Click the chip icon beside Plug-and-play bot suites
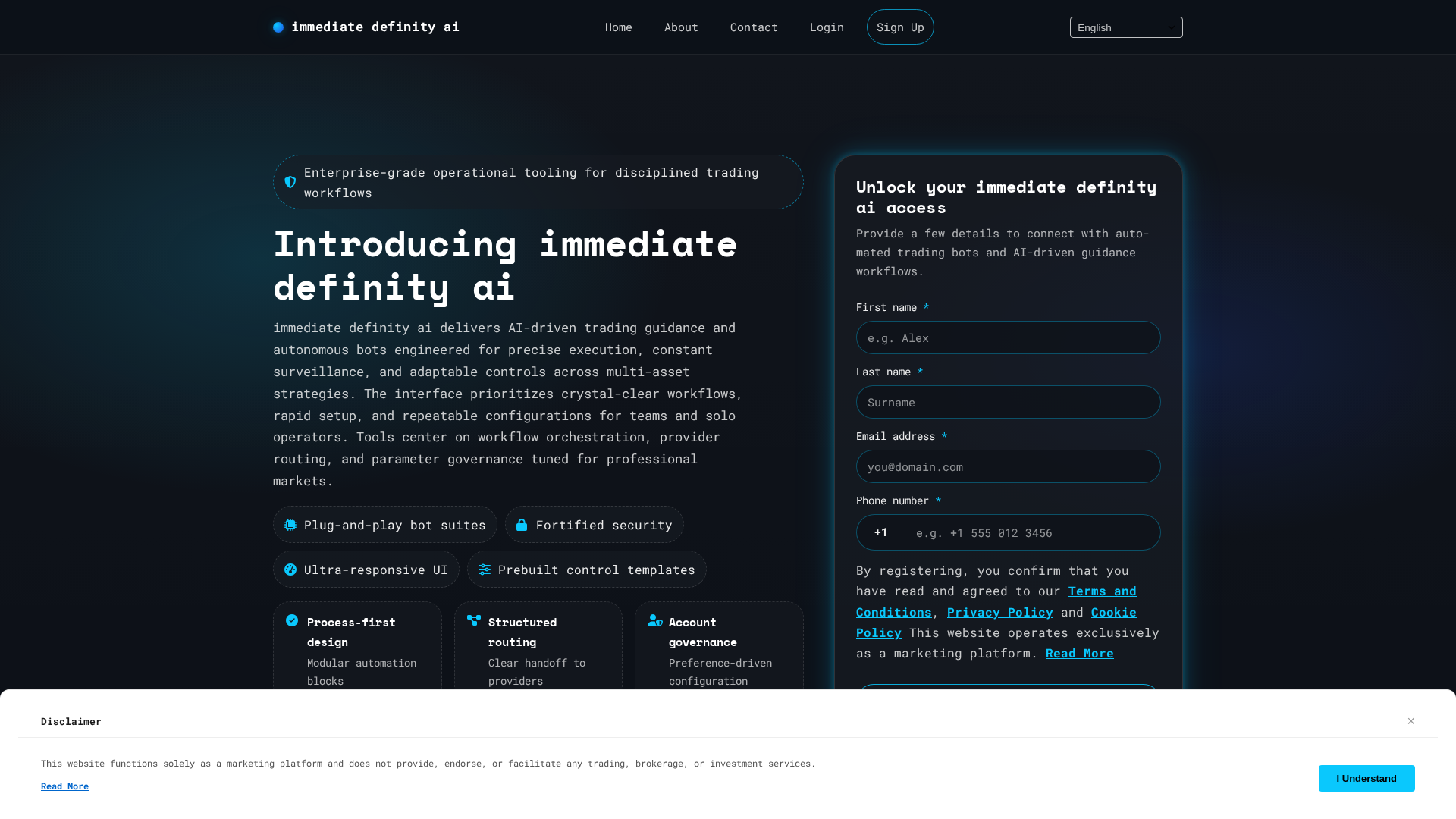1456x819 pixels. pyautogui.click(x=290, y=525)
